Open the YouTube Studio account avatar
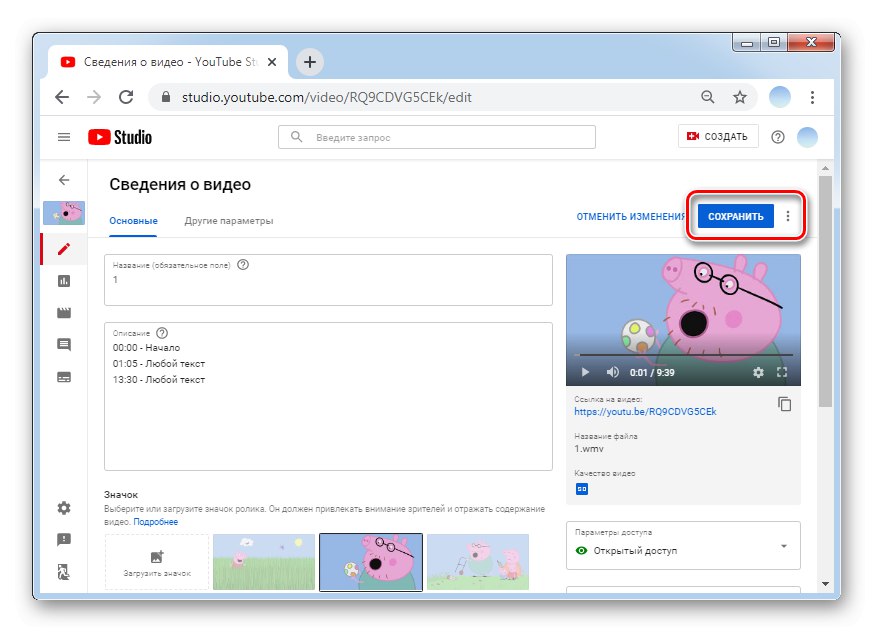Image resolution: width=874 pixels, height=633 pixels. point(807,137)
